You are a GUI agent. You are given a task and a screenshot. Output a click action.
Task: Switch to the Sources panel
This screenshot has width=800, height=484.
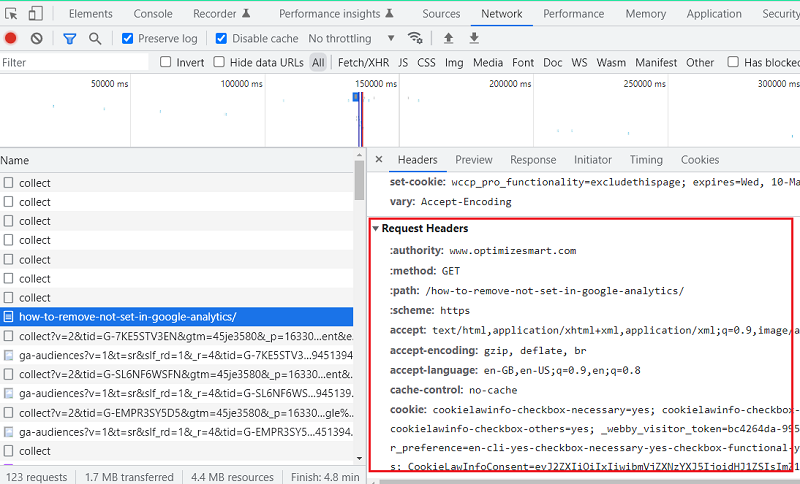pos(441,14)
